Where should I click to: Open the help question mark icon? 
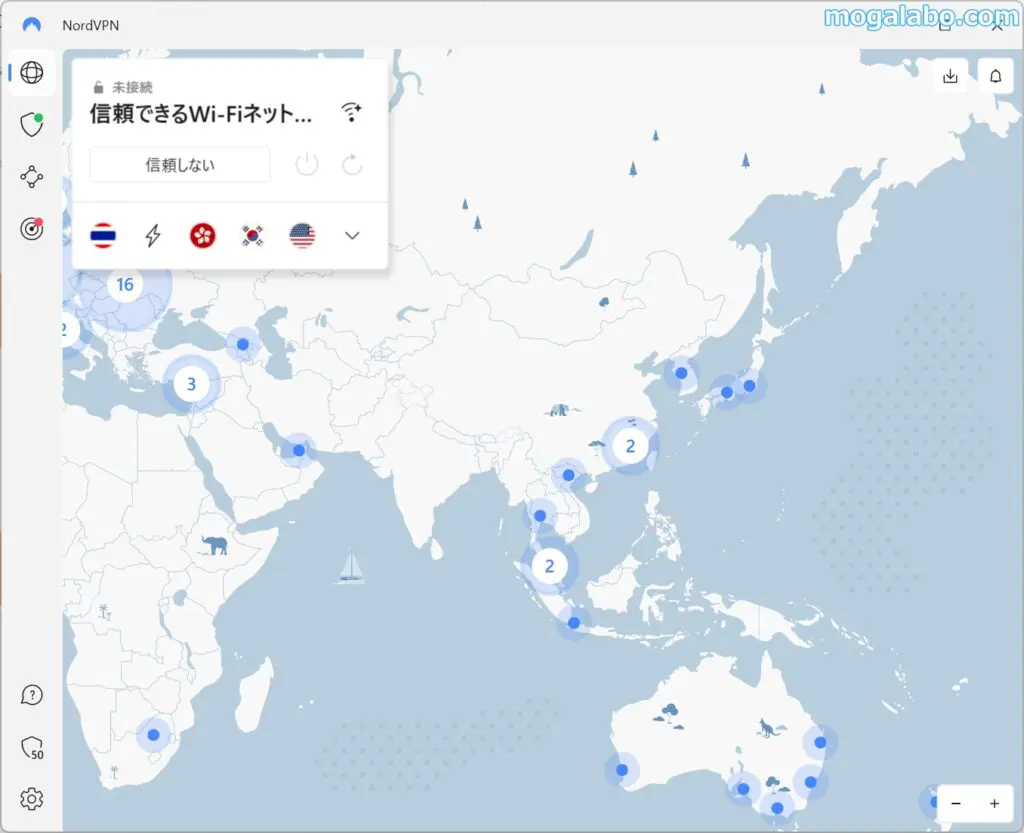coord(32,695)
